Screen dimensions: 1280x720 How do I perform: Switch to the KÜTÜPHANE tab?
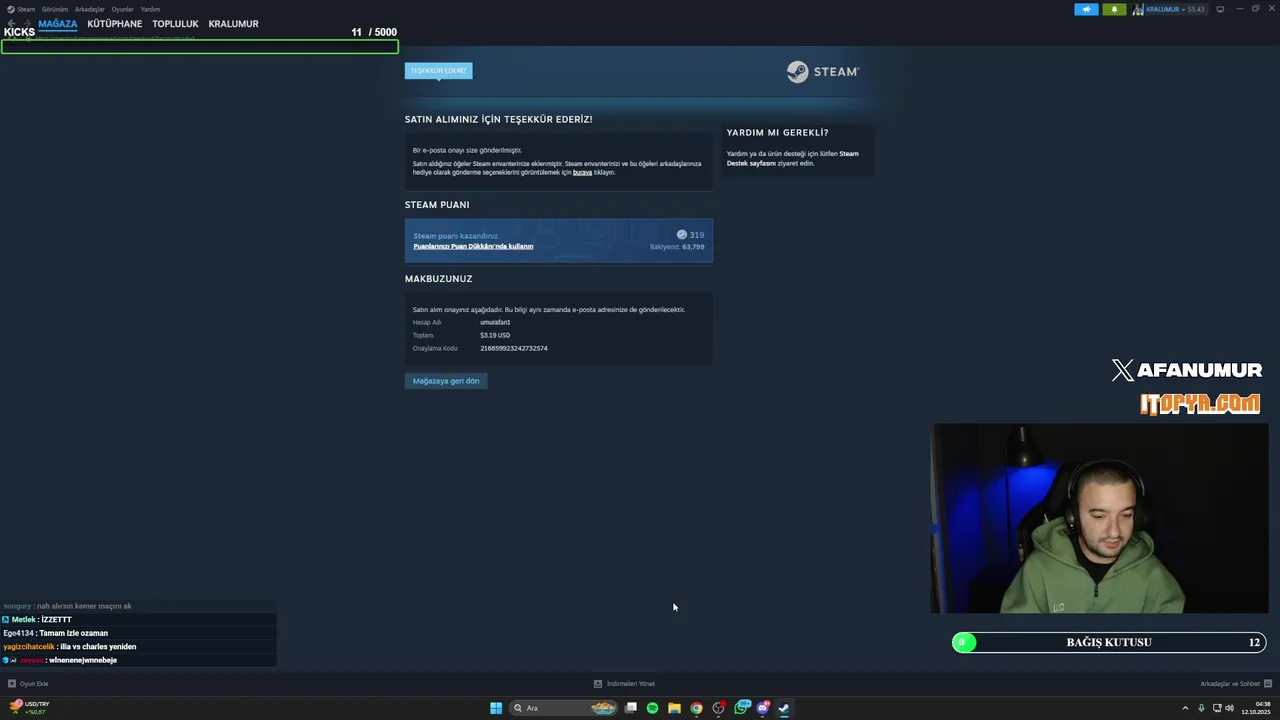pos(115,24)
